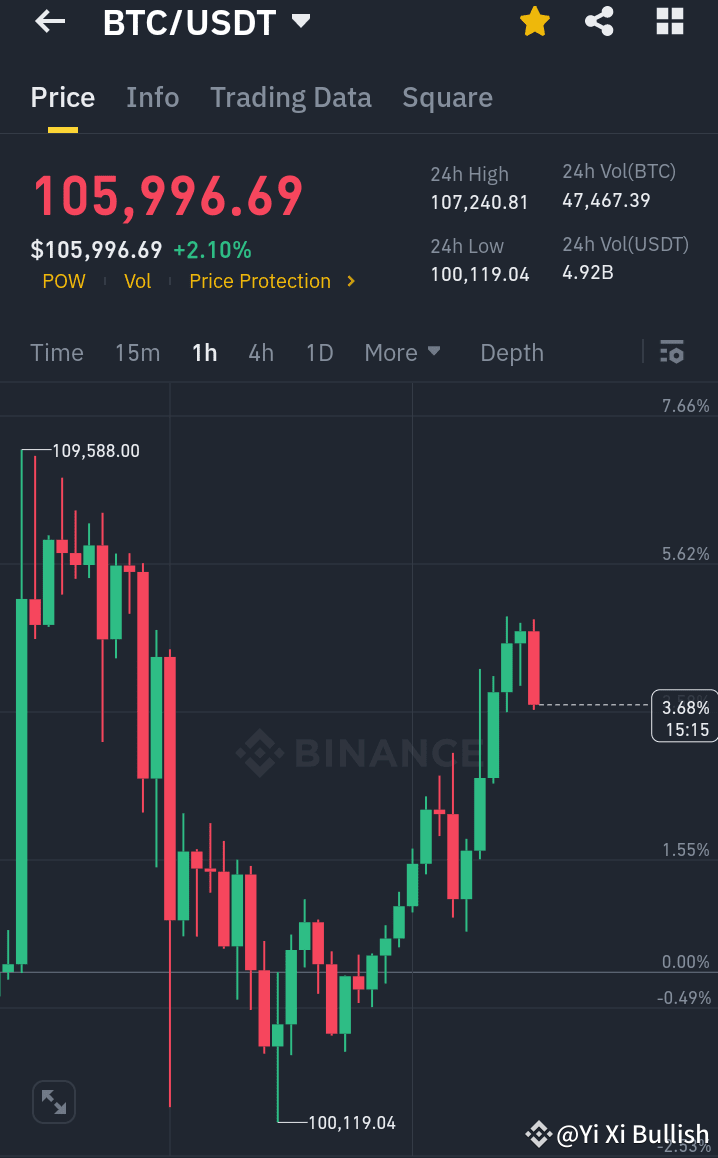This screenshot has width=718, height=1158.
Task: Open the grid menu at top right
Action: [669, 22]
